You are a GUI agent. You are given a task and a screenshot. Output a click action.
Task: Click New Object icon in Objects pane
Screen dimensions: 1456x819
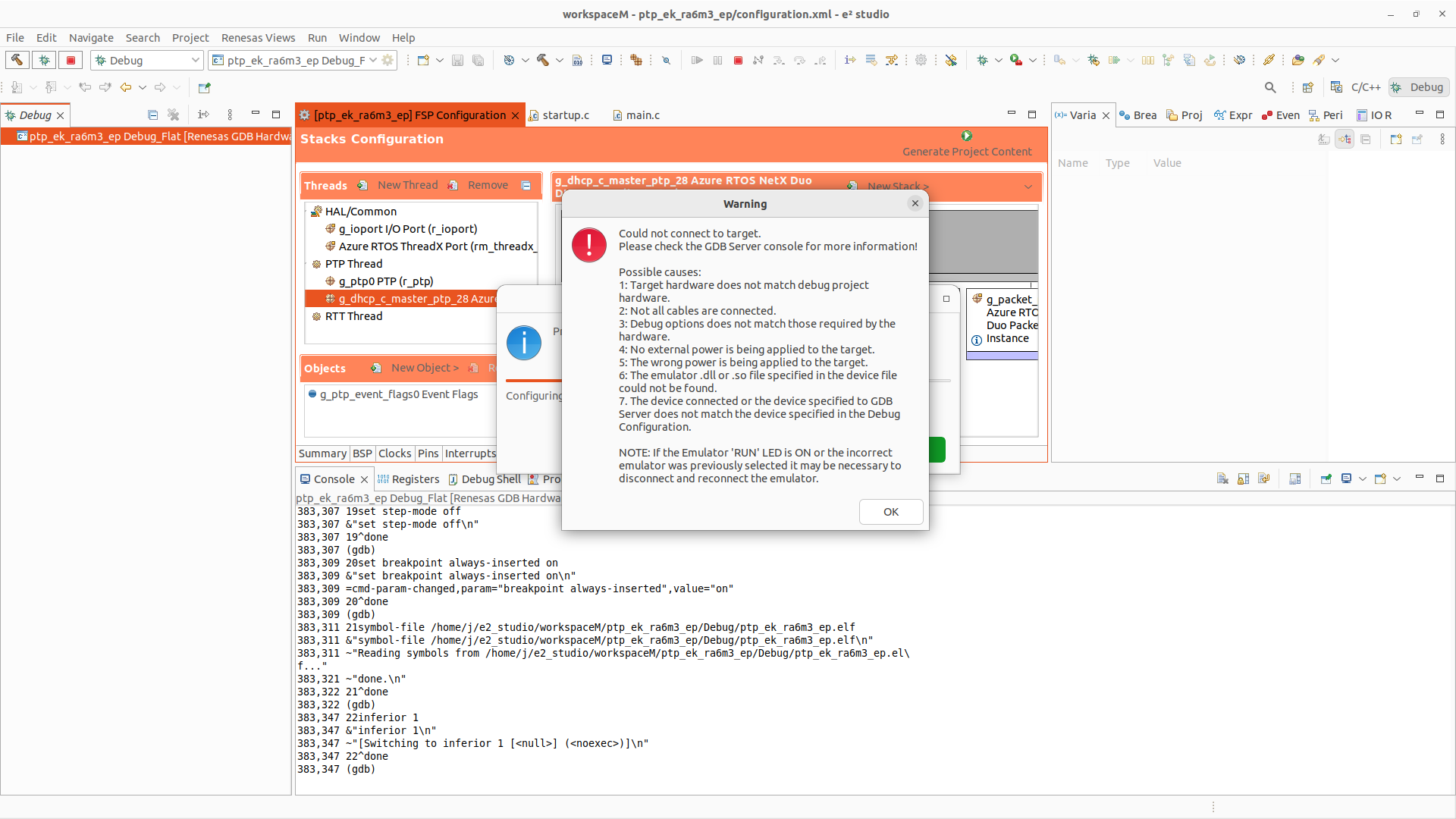tap(375, 368)
